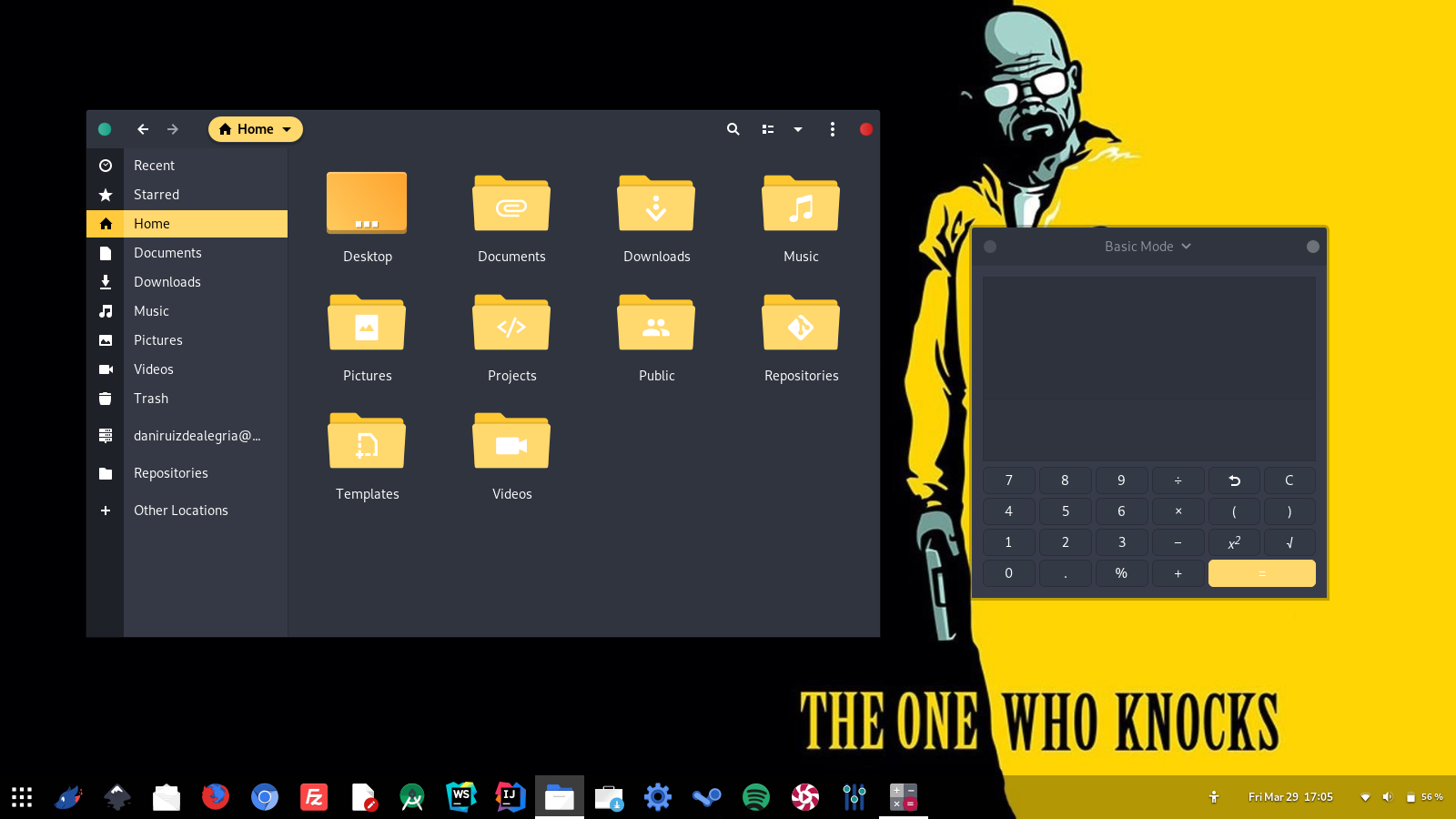1456x819 pixels.
Task: Open Repositories bookmark in sidebar
Action: [187, 473]
